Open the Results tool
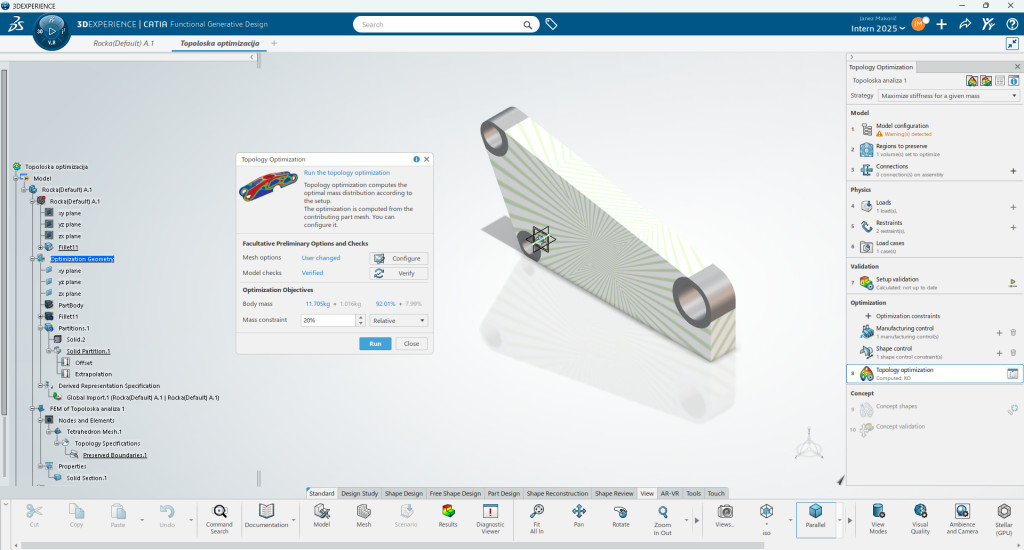This screenshot has height=550, width=1024. (x=448, y=516)
